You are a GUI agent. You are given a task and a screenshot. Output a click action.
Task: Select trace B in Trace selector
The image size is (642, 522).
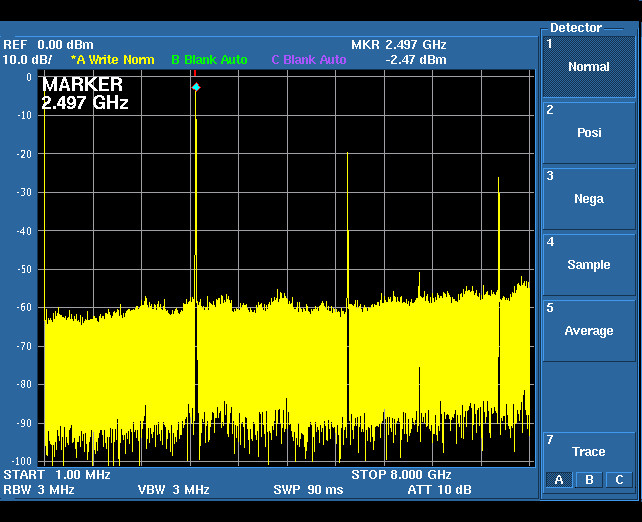589,480
